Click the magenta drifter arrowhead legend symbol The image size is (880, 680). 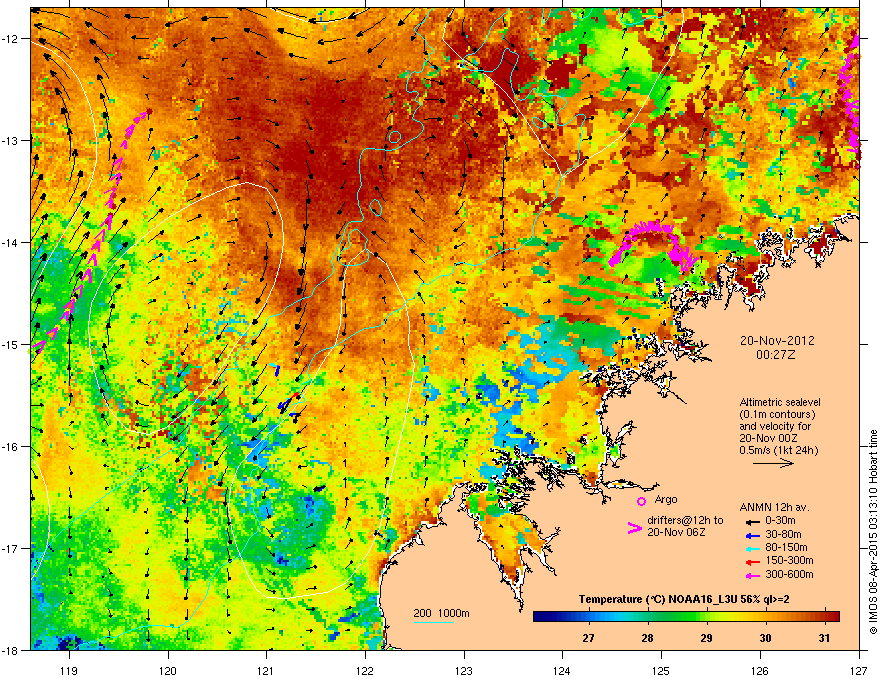[634, 528]
